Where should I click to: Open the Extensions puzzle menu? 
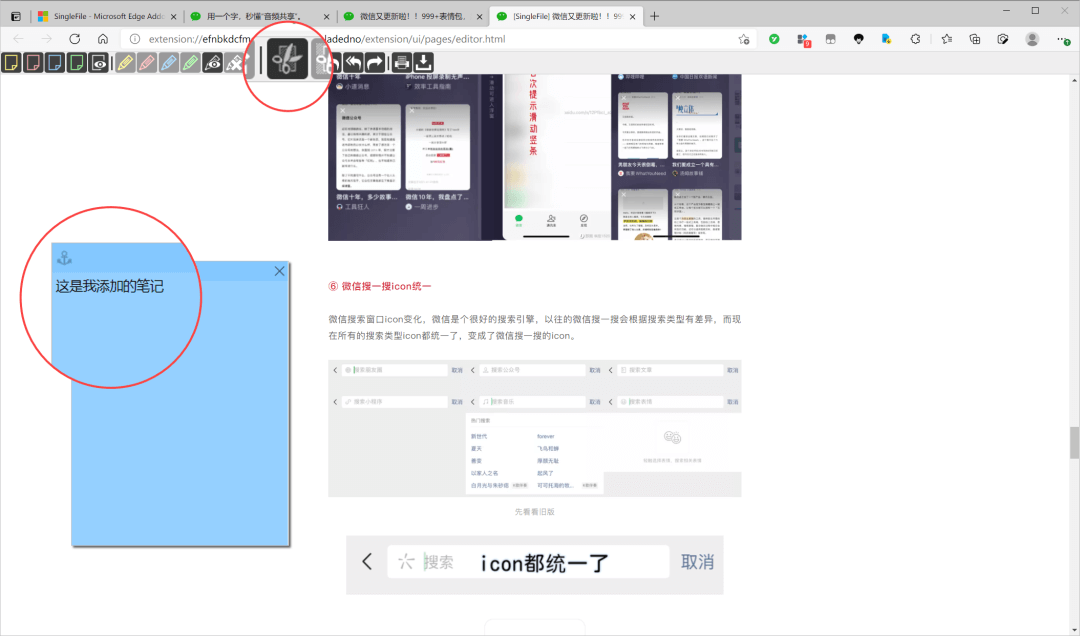(x=915, y=39)
